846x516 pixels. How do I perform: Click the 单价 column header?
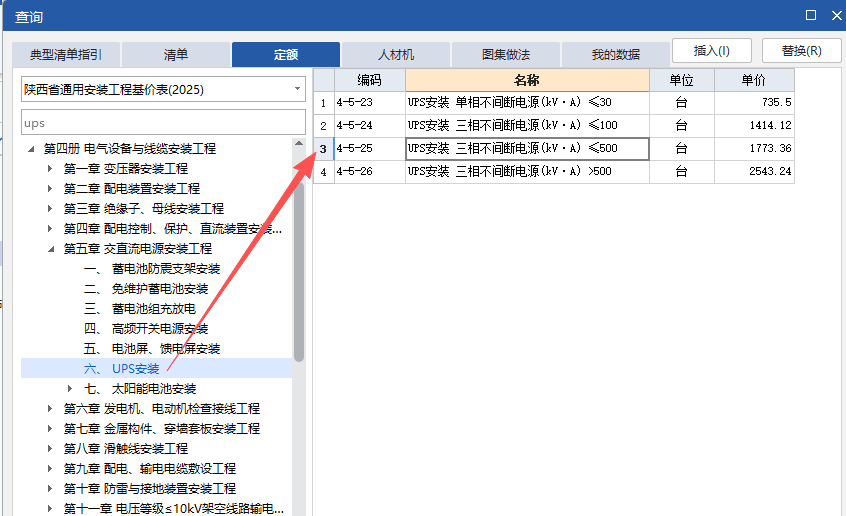(x=754, y=80)
